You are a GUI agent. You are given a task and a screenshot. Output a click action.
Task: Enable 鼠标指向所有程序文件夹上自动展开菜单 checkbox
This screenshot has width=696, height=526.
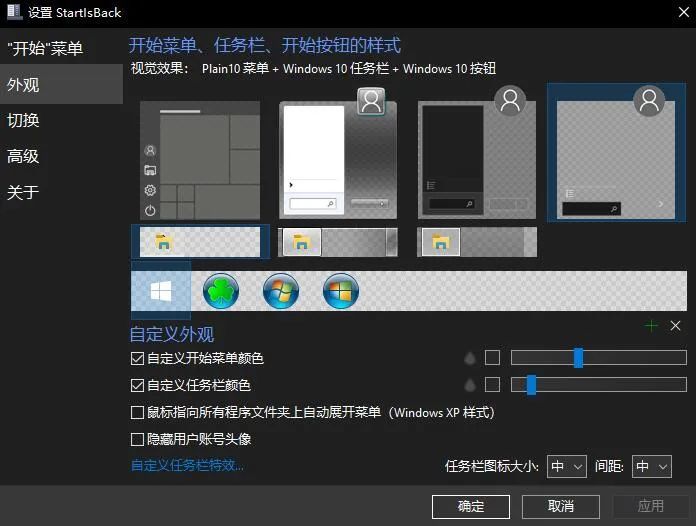coord(137,412)
